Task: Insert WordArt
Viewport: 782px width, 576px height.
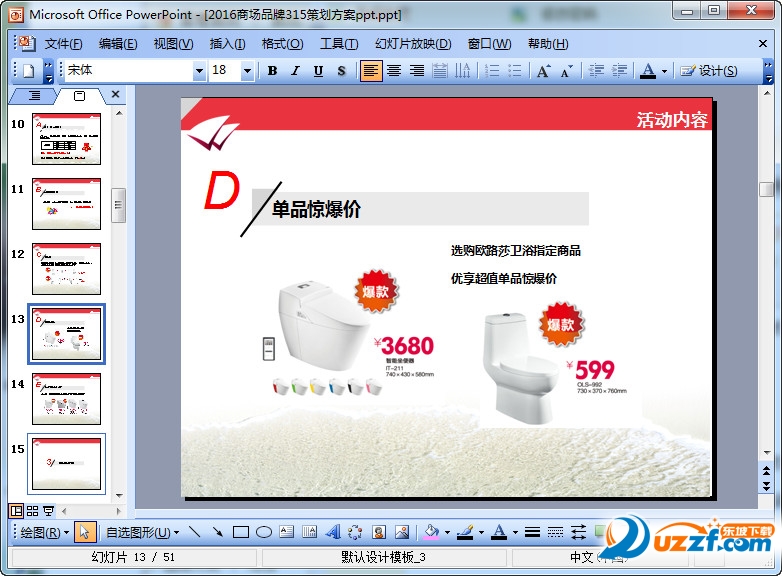Action: coord(332,533)
